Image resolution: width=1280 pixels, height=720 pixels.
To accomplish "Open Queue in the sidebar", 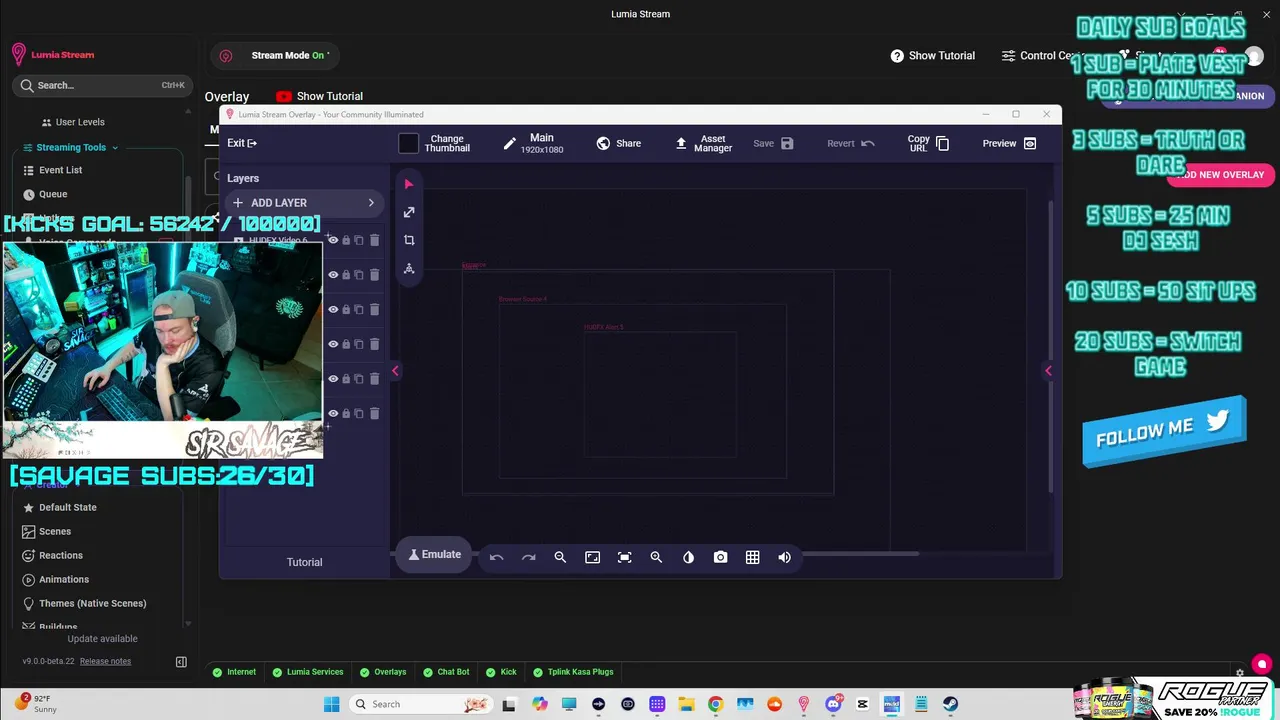I will 53,194.
